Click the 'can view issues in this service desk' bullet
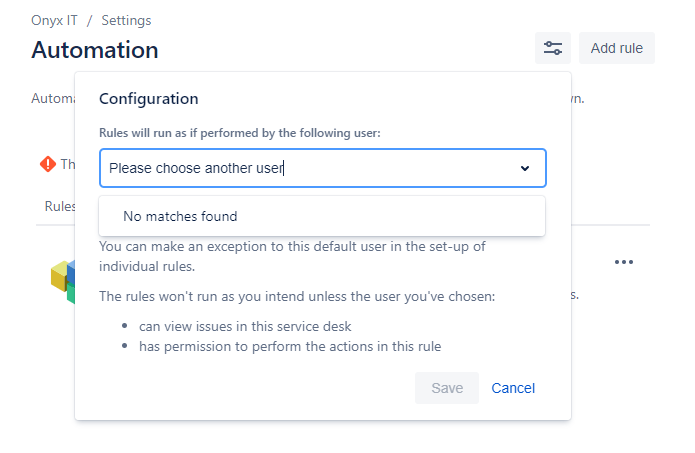Image resolution: width=695 pixels, height=453 pixels. (x=245, y=326)
